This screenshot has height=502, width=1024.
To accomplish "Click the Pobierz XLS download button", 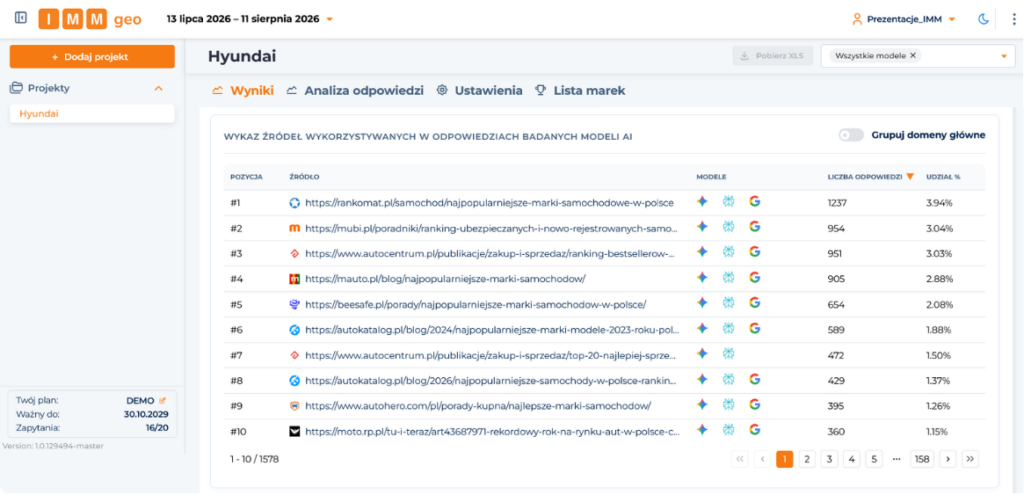I will coord(773,56).
